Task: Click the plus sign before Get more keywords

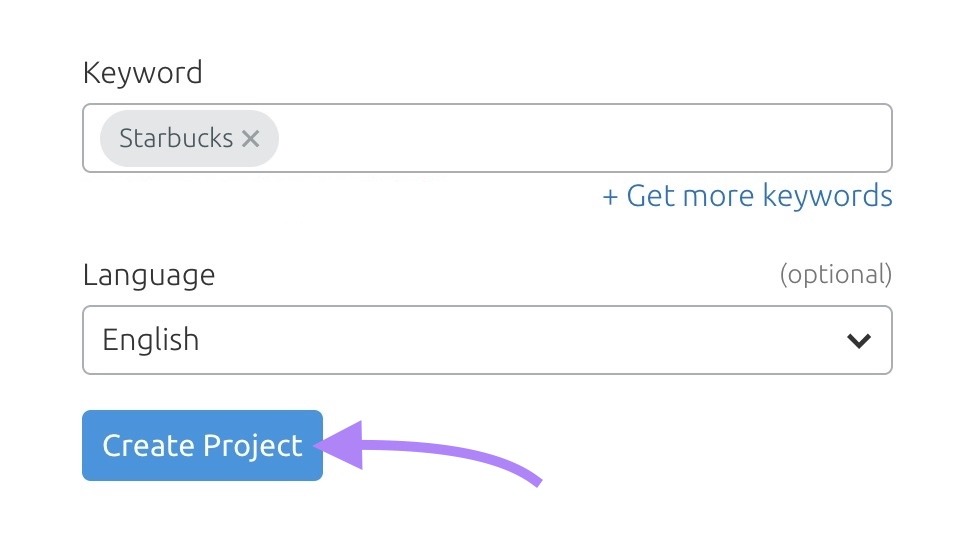Action: (x=610, y=197)
